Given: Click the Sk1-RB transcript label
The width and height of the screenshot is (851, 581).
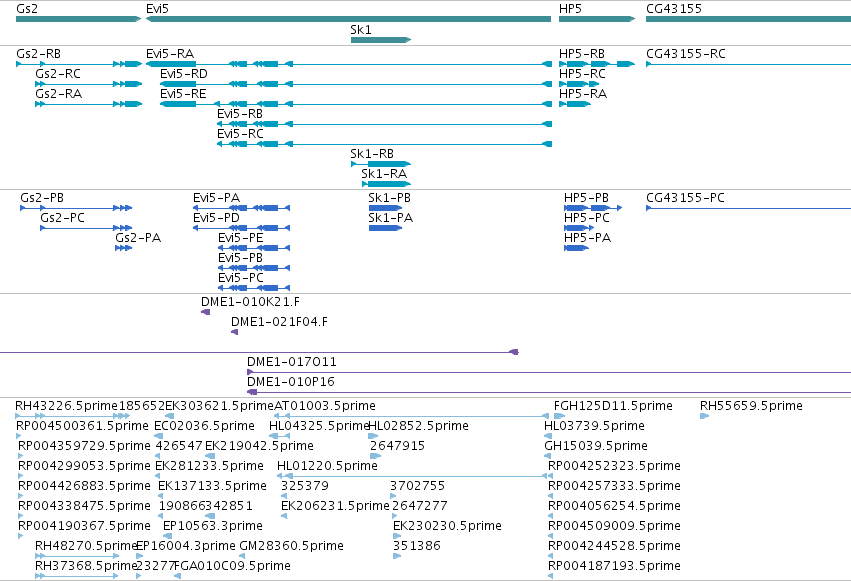Looking at the screenshot, I should [x=372, y=154].
